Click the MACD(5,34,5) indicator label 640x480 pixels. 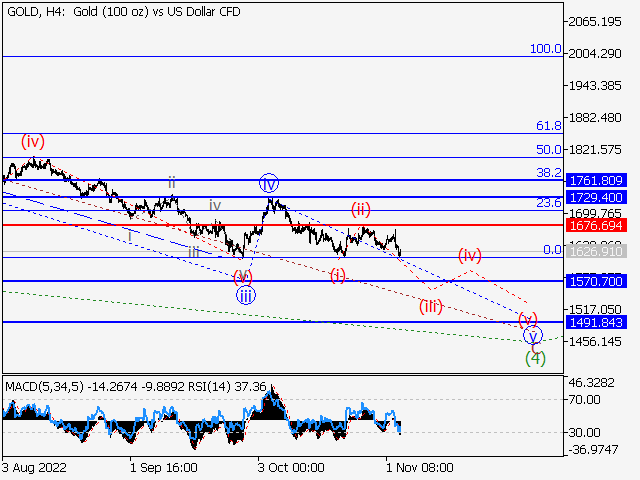pyautogui.click(x=44, y=387)
